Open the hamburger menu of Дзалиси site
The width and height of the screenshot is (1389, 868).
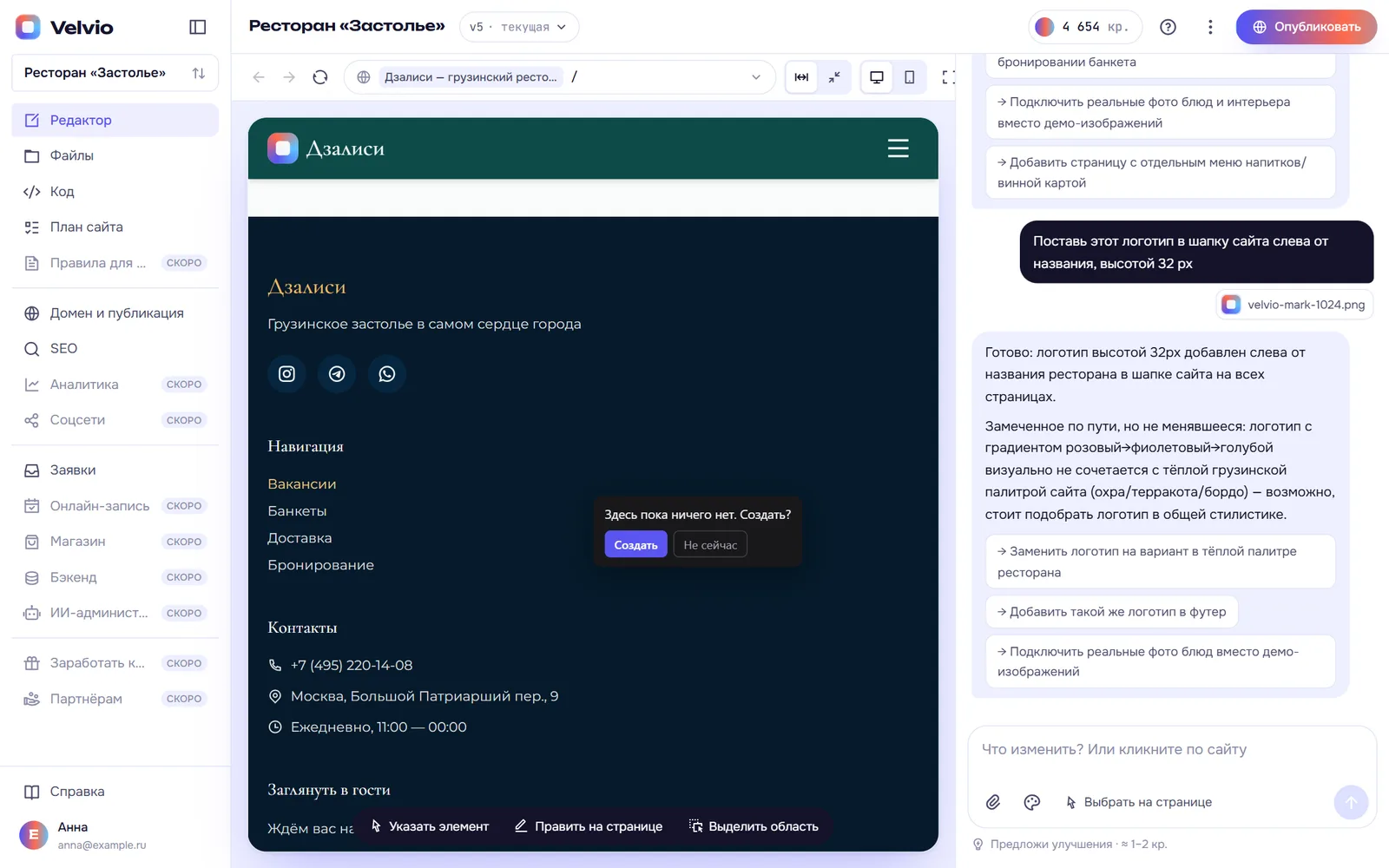click(899, 148)
